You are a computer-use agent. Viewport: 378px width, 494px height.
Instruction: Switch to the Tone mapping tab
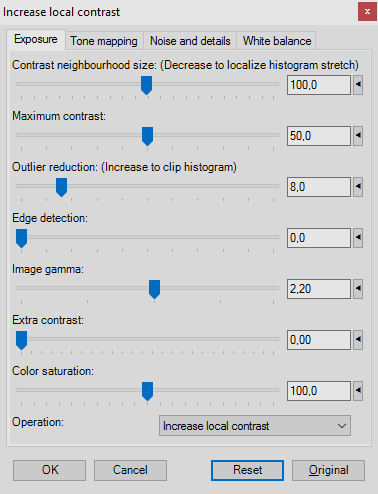(104, 41)
